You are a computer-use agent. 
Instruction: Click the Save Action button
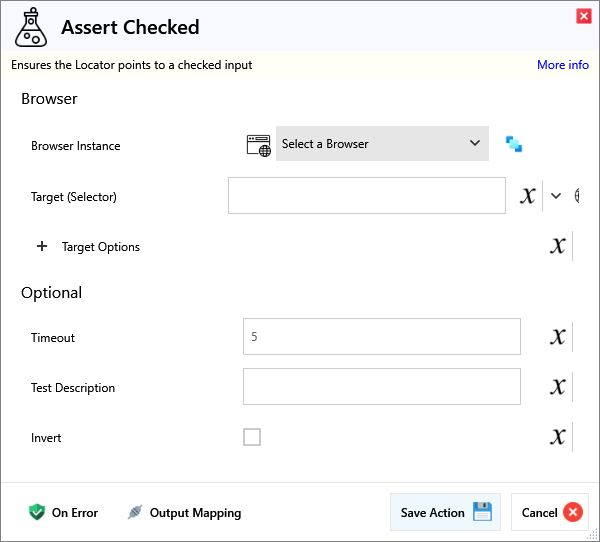pyautogui.click(x=445, y=512)
